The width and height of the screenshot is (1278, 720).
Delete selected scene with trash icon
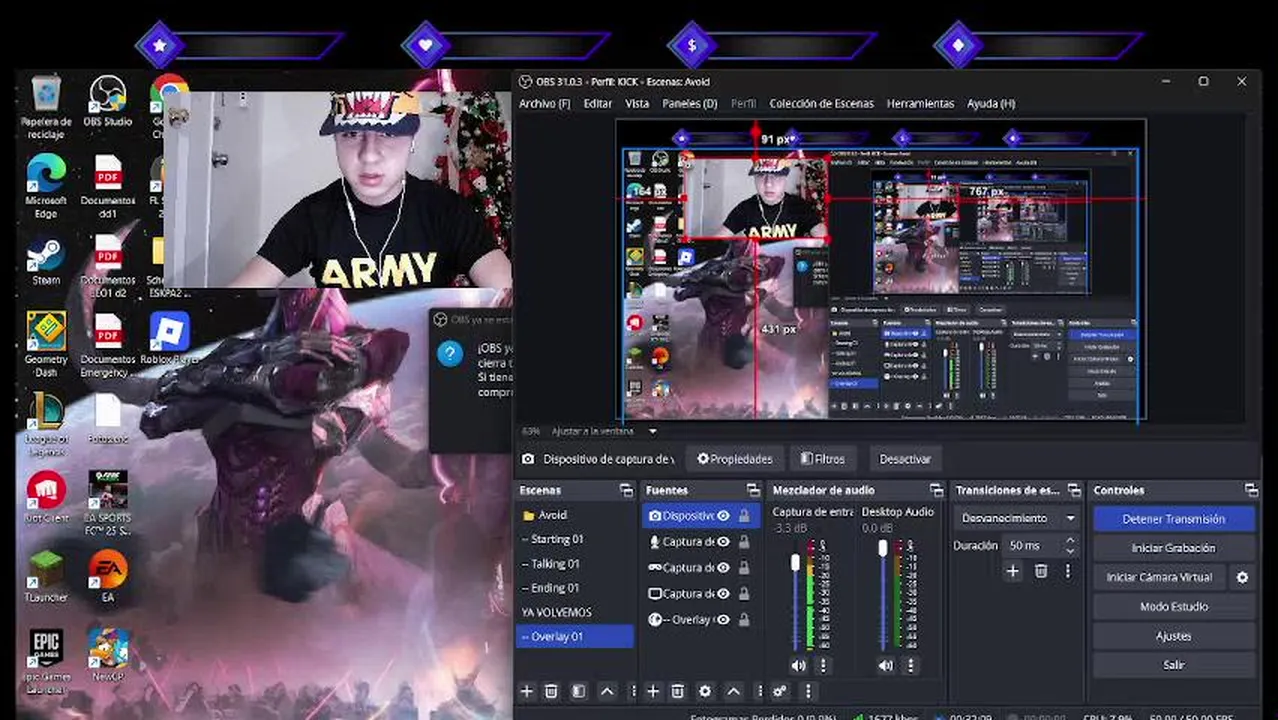[x=551, y=691]
